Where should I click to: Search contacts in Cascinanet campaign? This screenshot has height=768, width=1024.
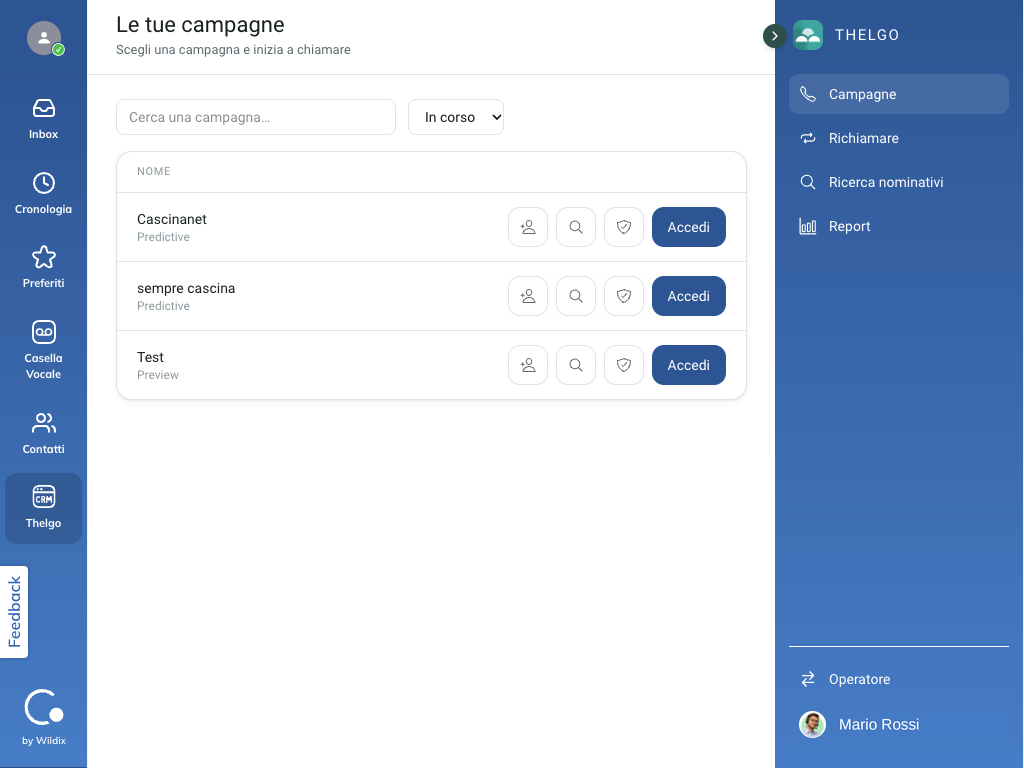click(x=576, y=227)
